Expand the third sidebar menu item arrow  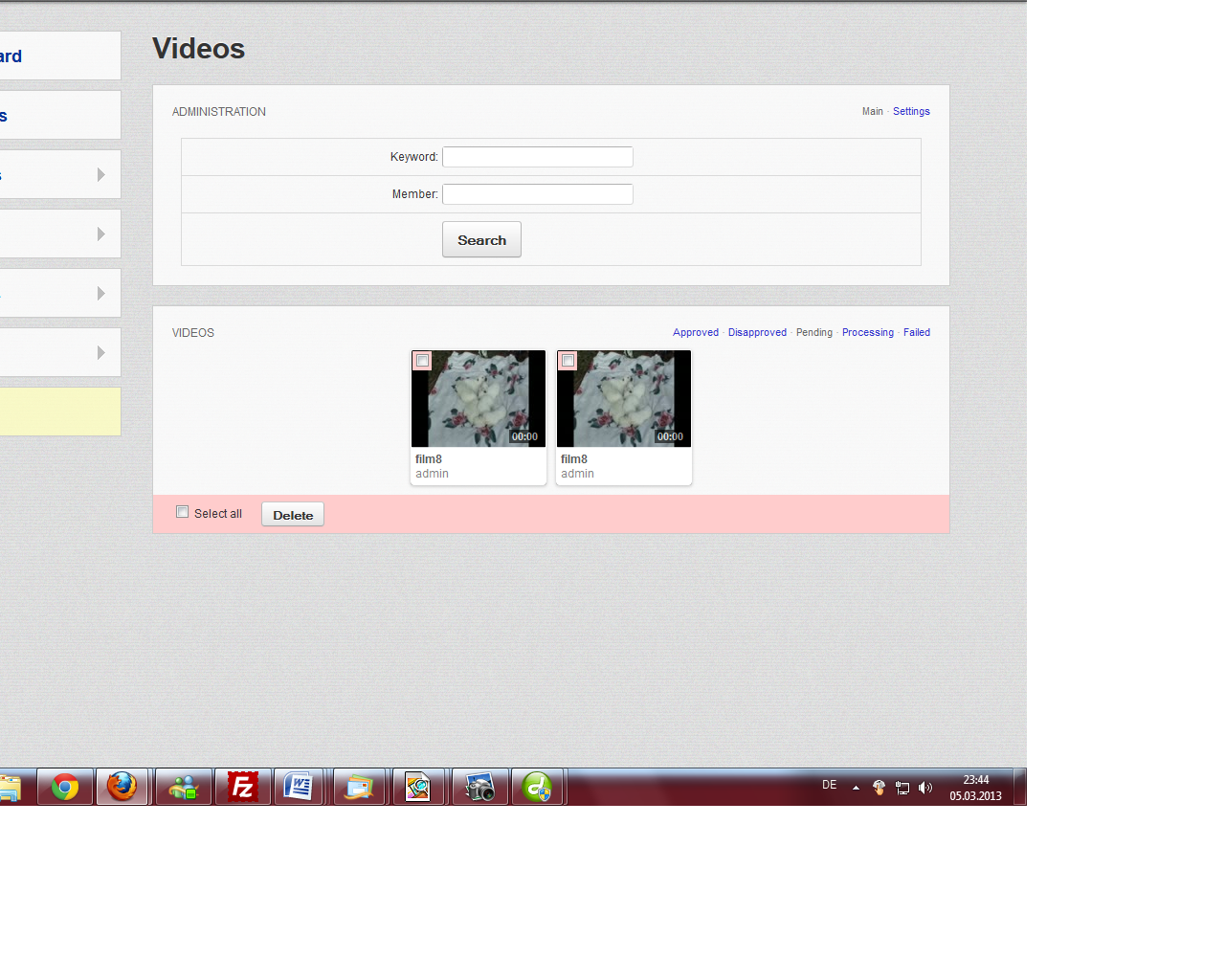[x=100, y=174]
